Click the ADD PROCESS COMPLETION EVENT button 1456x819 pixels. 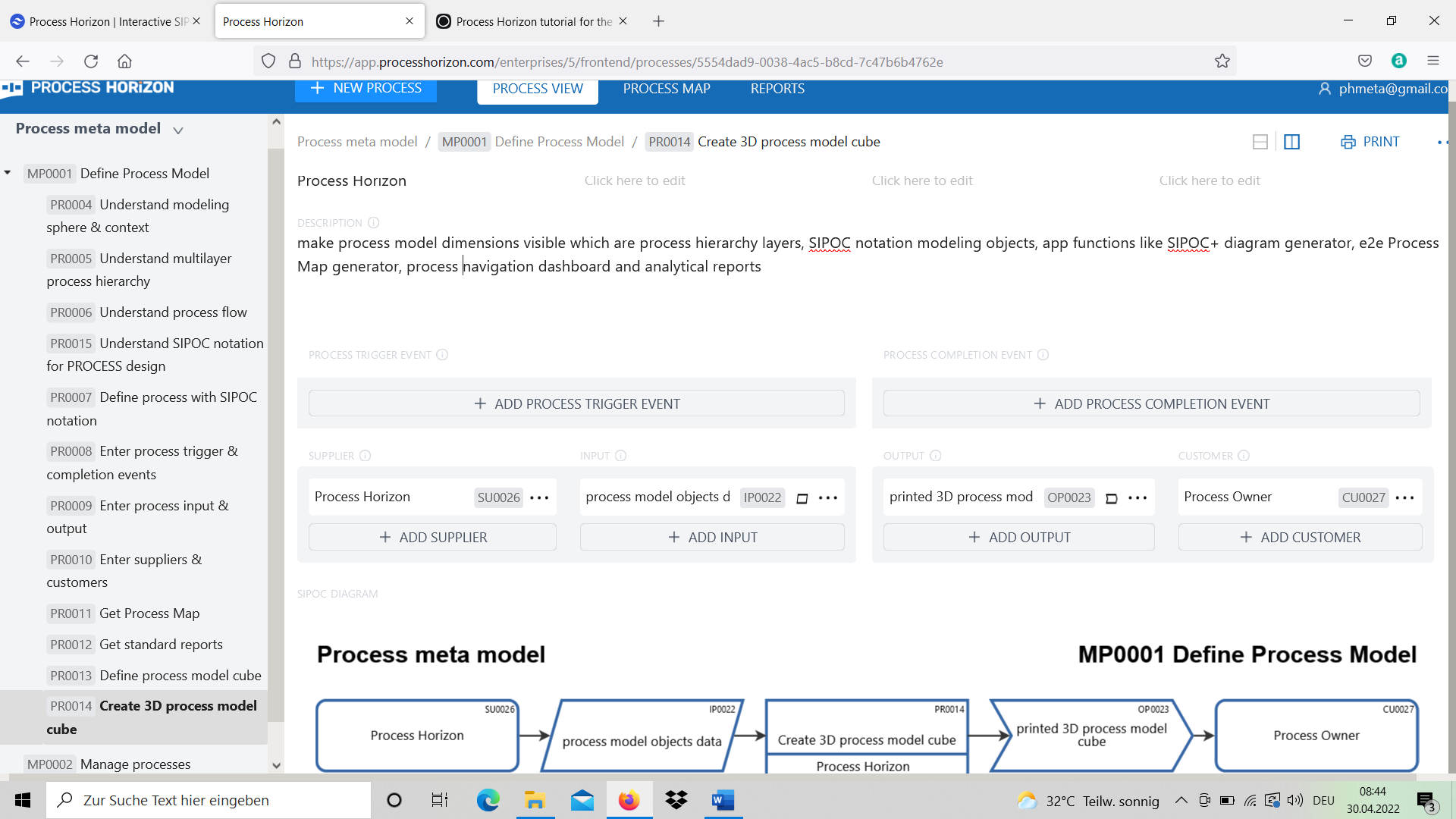pos(1151,403)
